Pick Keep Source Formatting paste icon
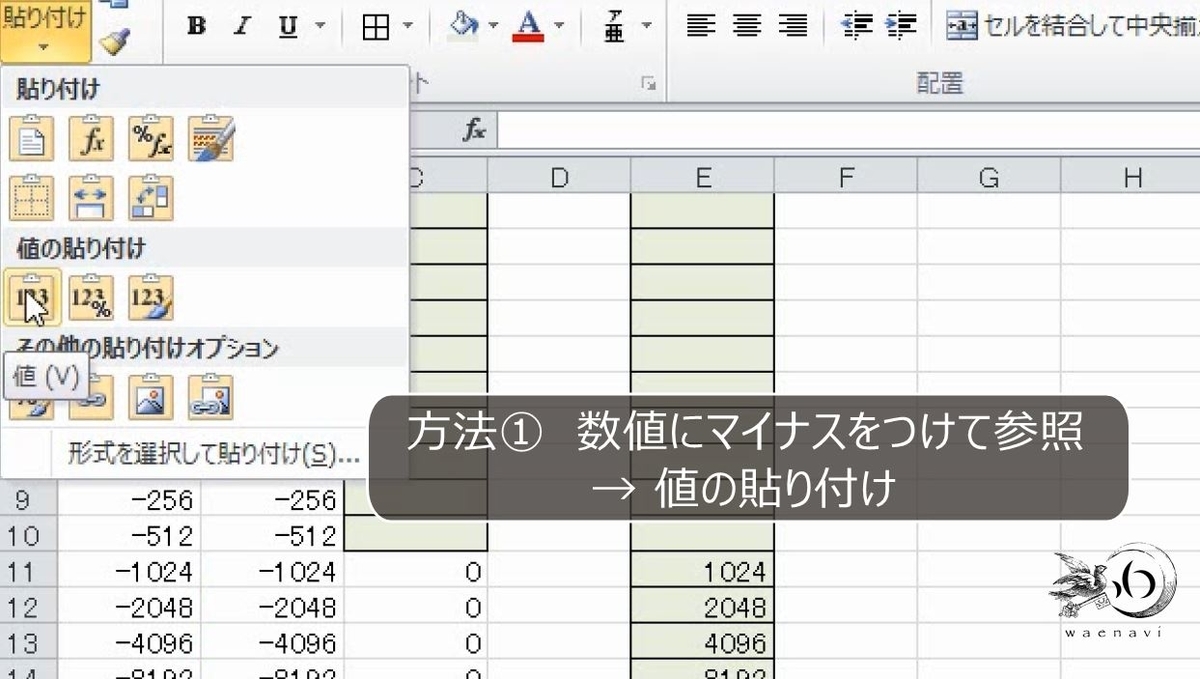The image size is (1200, 679). click(x=210, y=138)
